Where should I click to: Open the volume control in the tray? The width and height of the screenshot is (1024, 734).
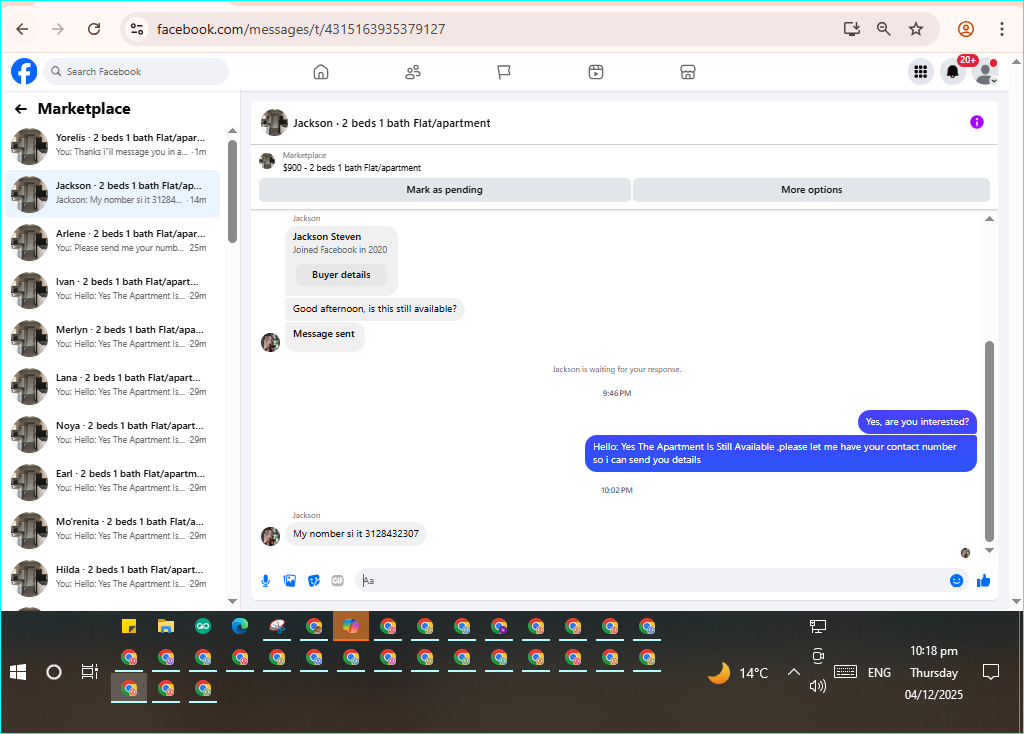[817, 686]
